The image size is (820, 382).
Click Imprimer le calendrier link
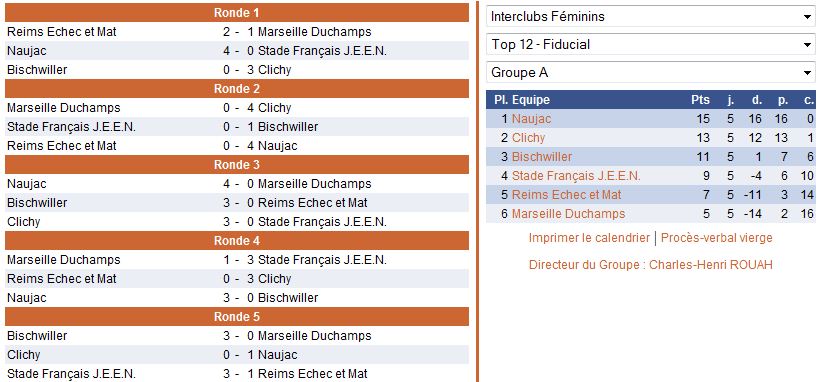pyautogui.click(x=589, y=238)
